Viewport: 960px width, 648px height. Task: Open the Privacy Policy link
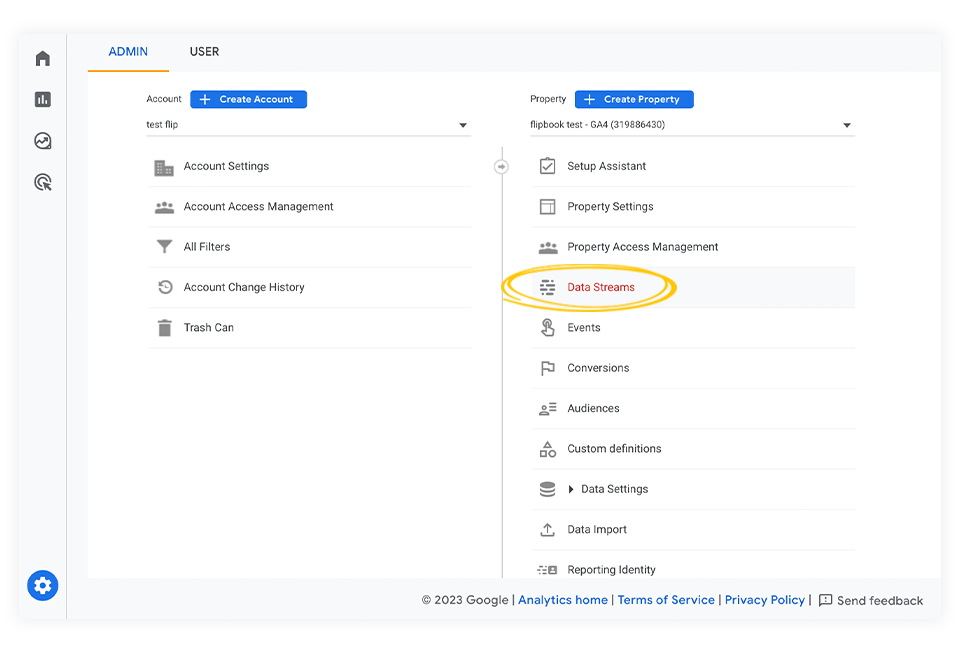(x=764, y=600)
